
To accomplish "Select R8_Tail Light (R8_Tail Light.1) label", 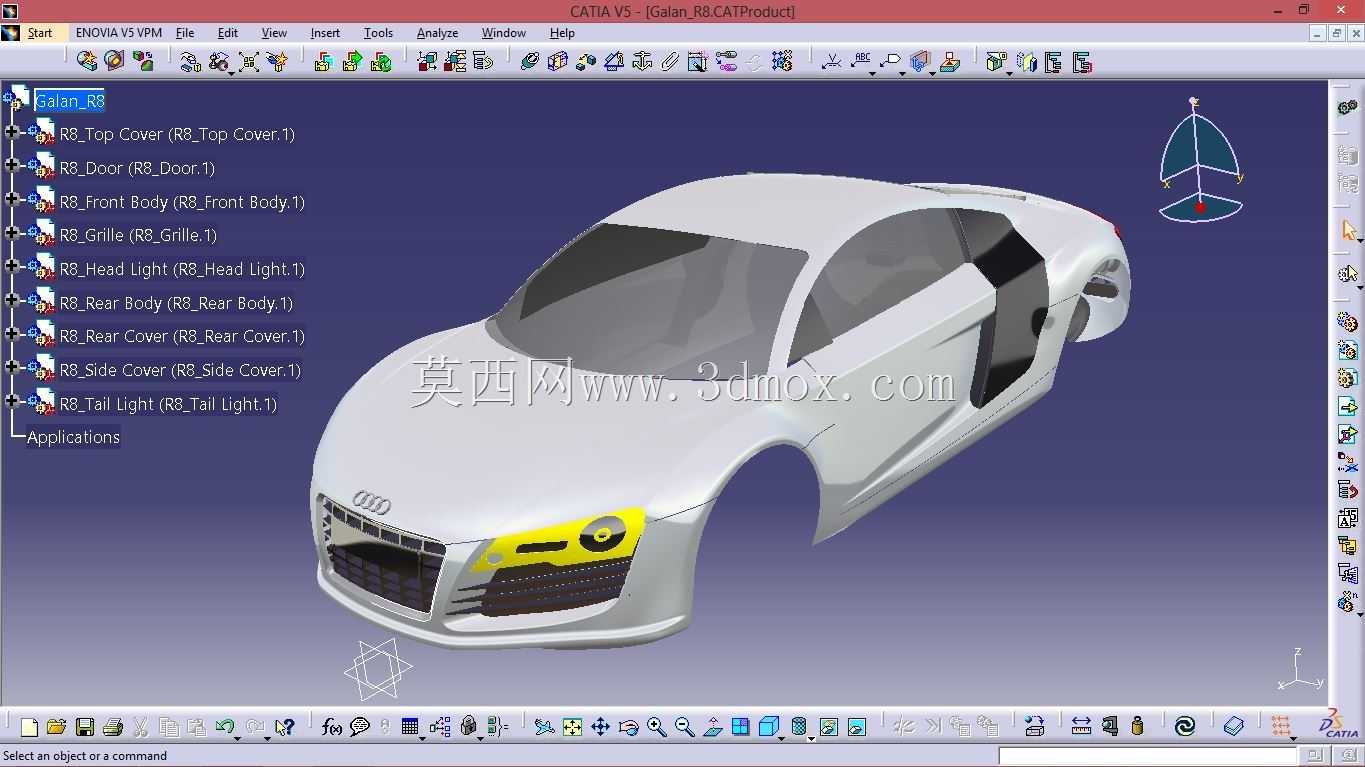I will (168, 404).
